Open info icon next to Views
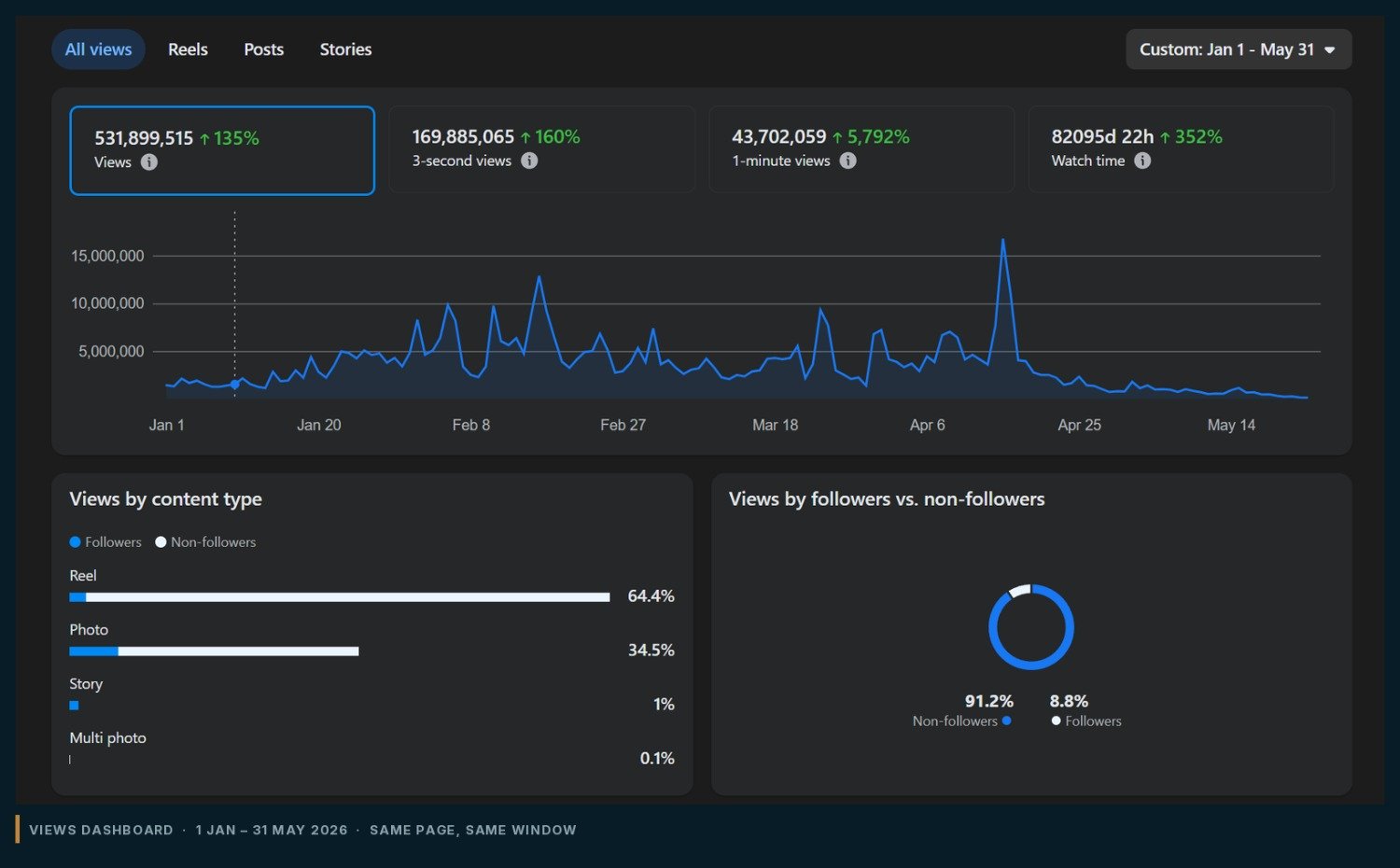 (149, 162)
